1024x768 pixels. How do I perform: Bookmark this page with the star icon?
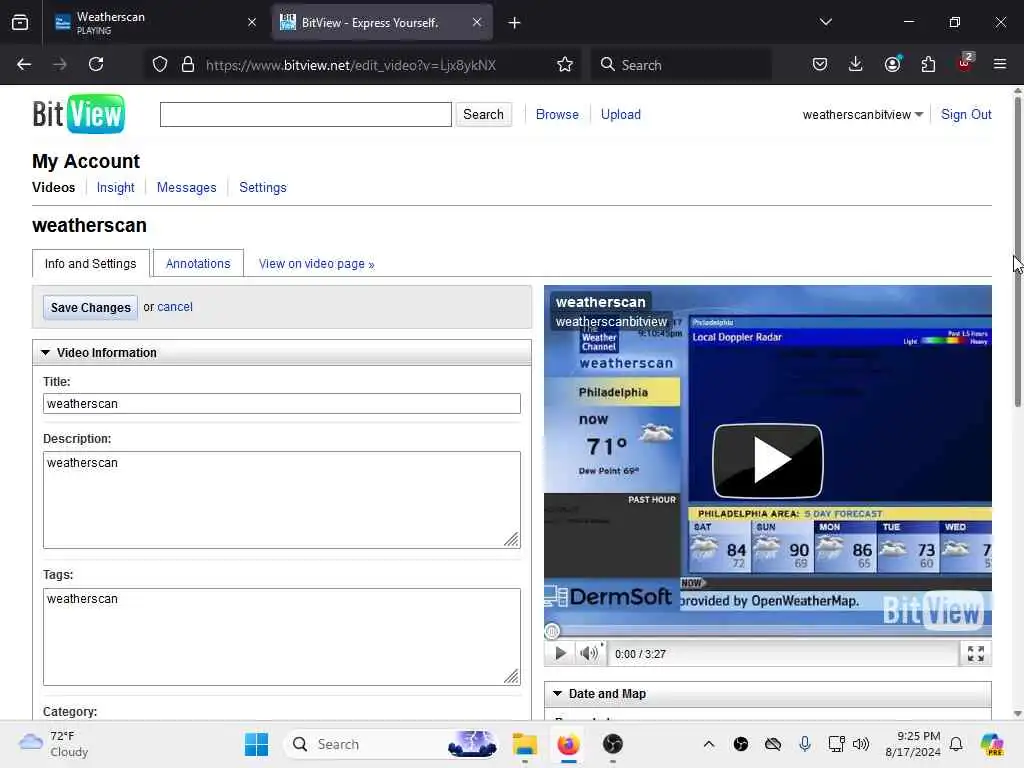pos(565,64)
